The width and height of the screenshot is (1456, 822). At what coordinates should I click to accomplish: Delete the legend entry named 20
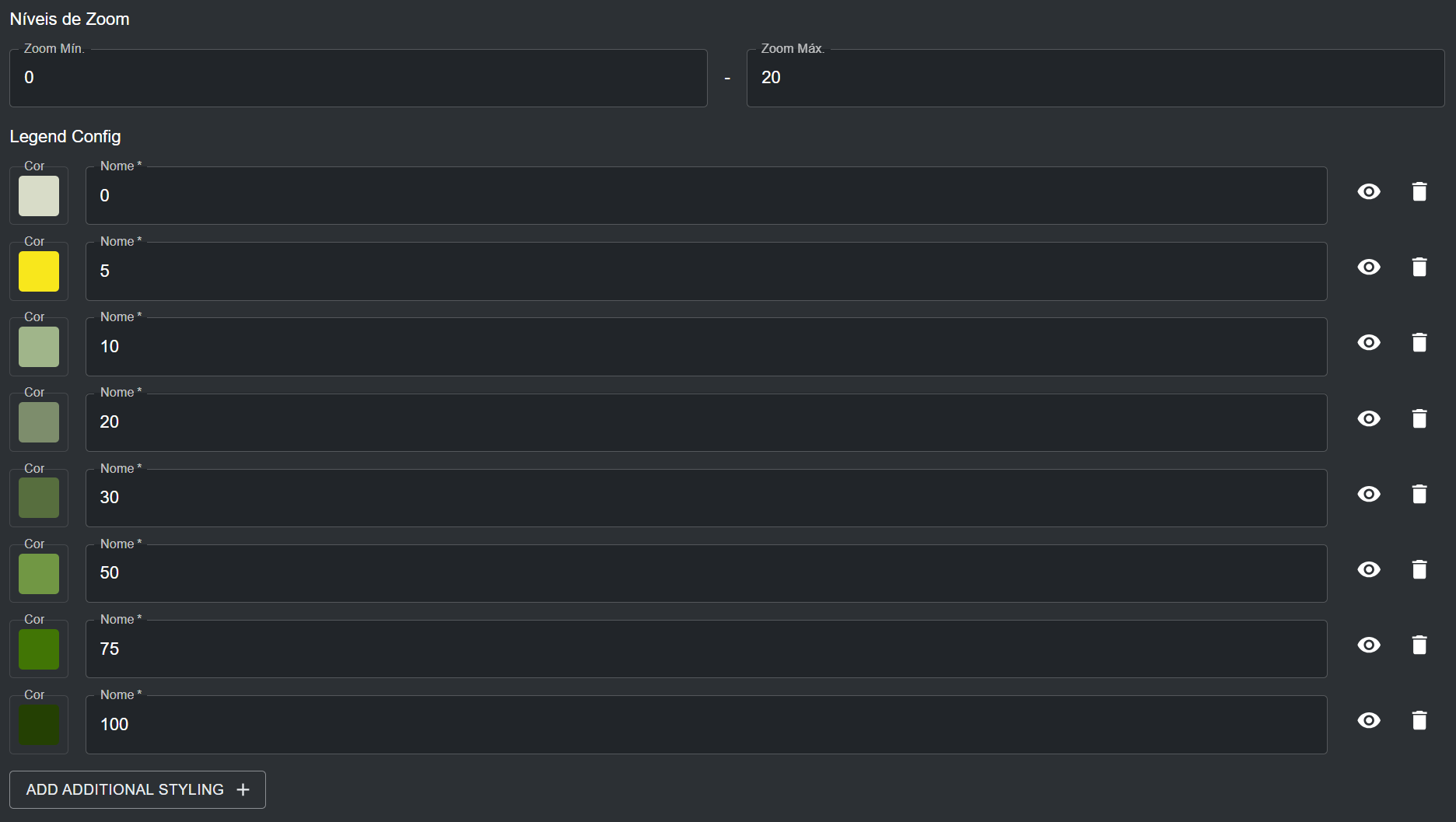click(1419, 419)
